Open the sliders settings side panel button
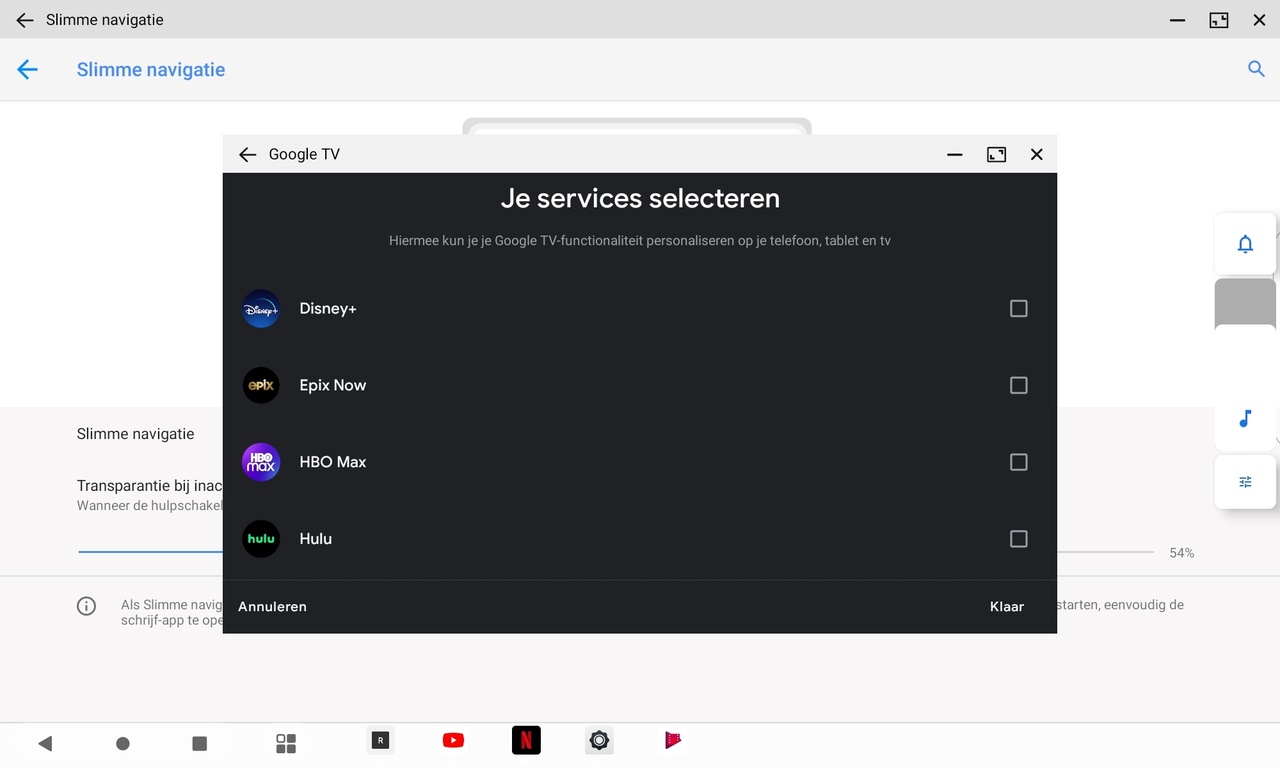This screenshot has width=1280, height=768. pos(1245,482)
